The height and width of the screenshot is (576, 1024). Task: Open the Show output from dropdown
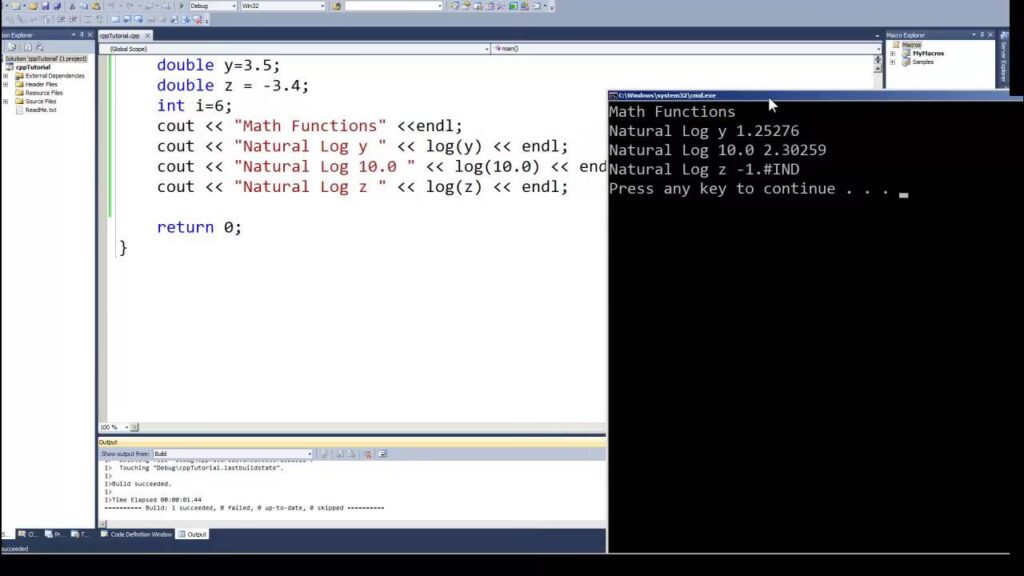click(233, 454)
